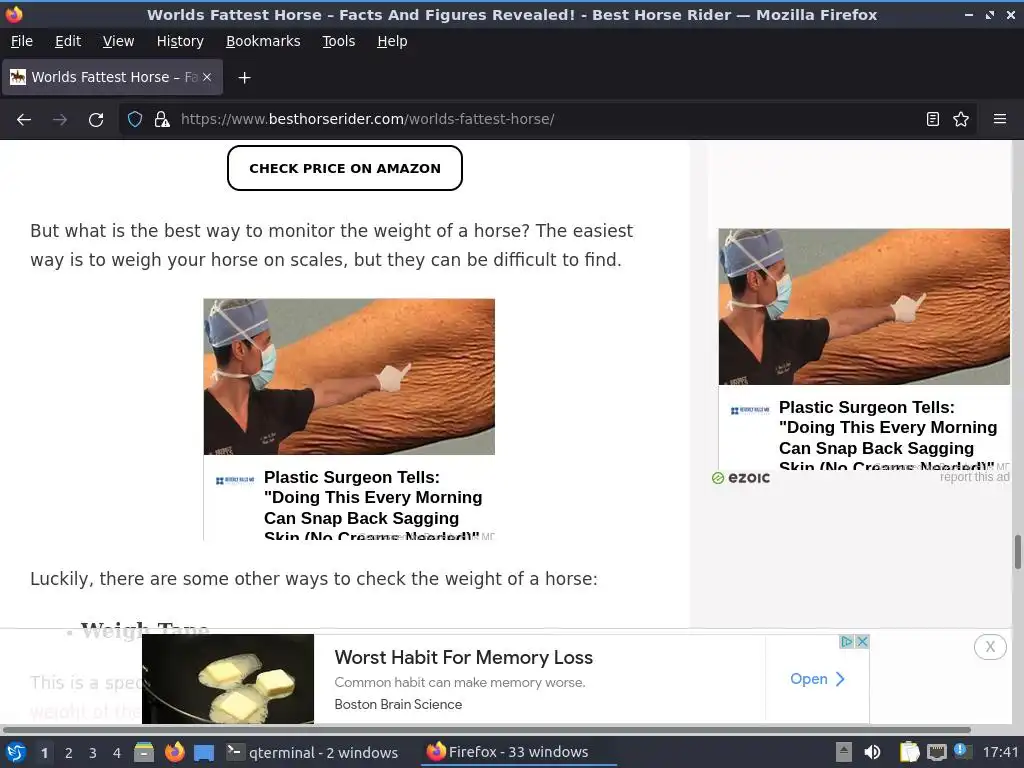Click network monitor tray icon

936,752
